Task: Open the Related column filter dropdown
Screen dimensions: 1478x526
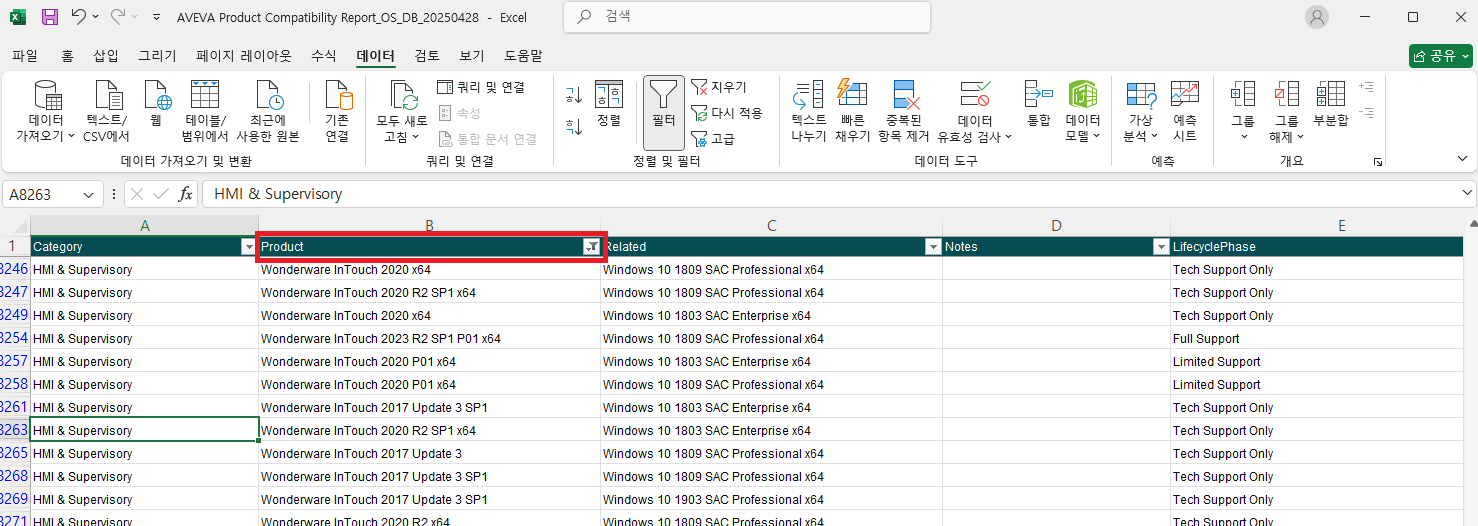Action: pos(933,247)
